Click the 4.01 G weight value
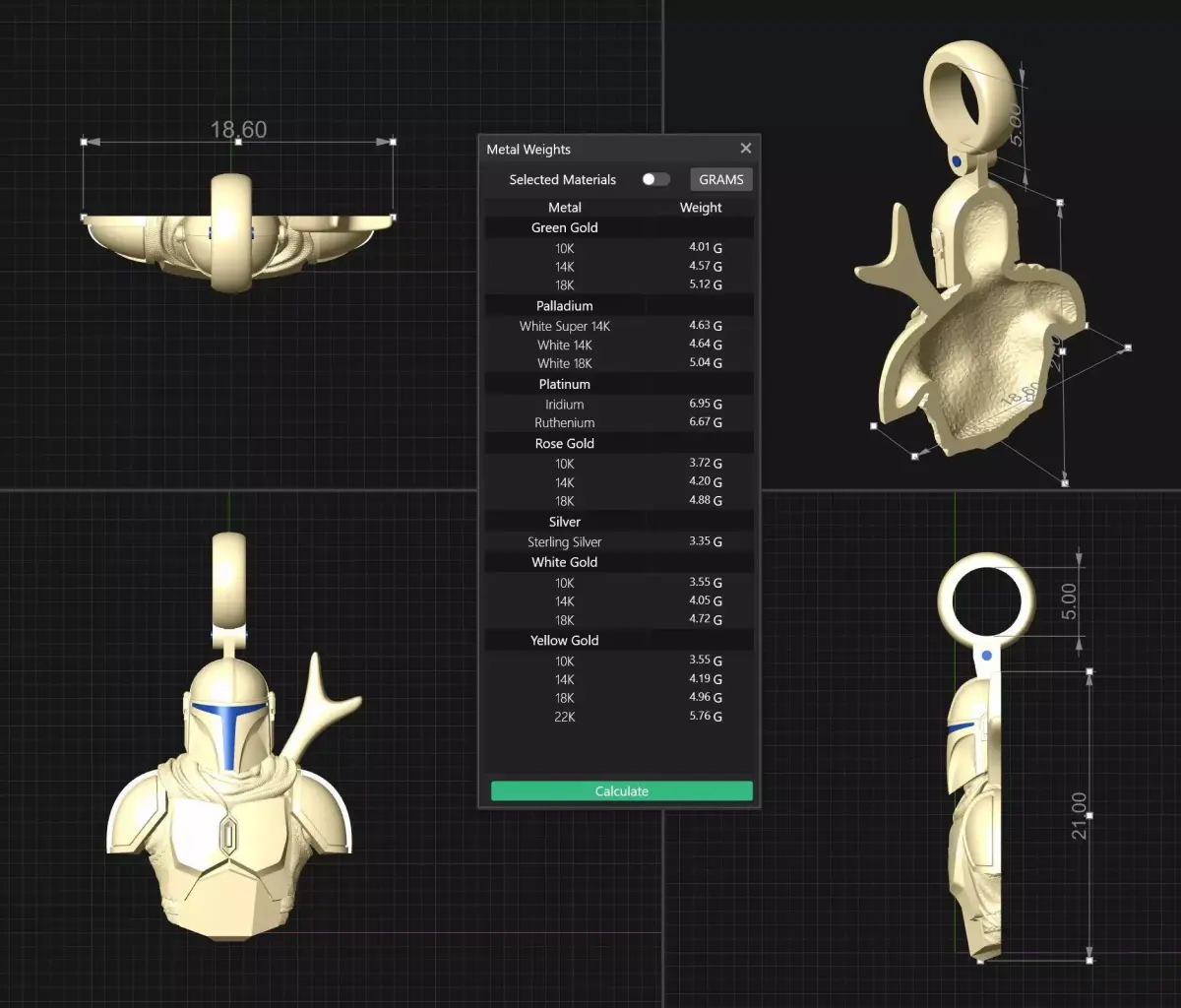The height and width of the screenshot is (1008, 1181). (x=706, y=248)
